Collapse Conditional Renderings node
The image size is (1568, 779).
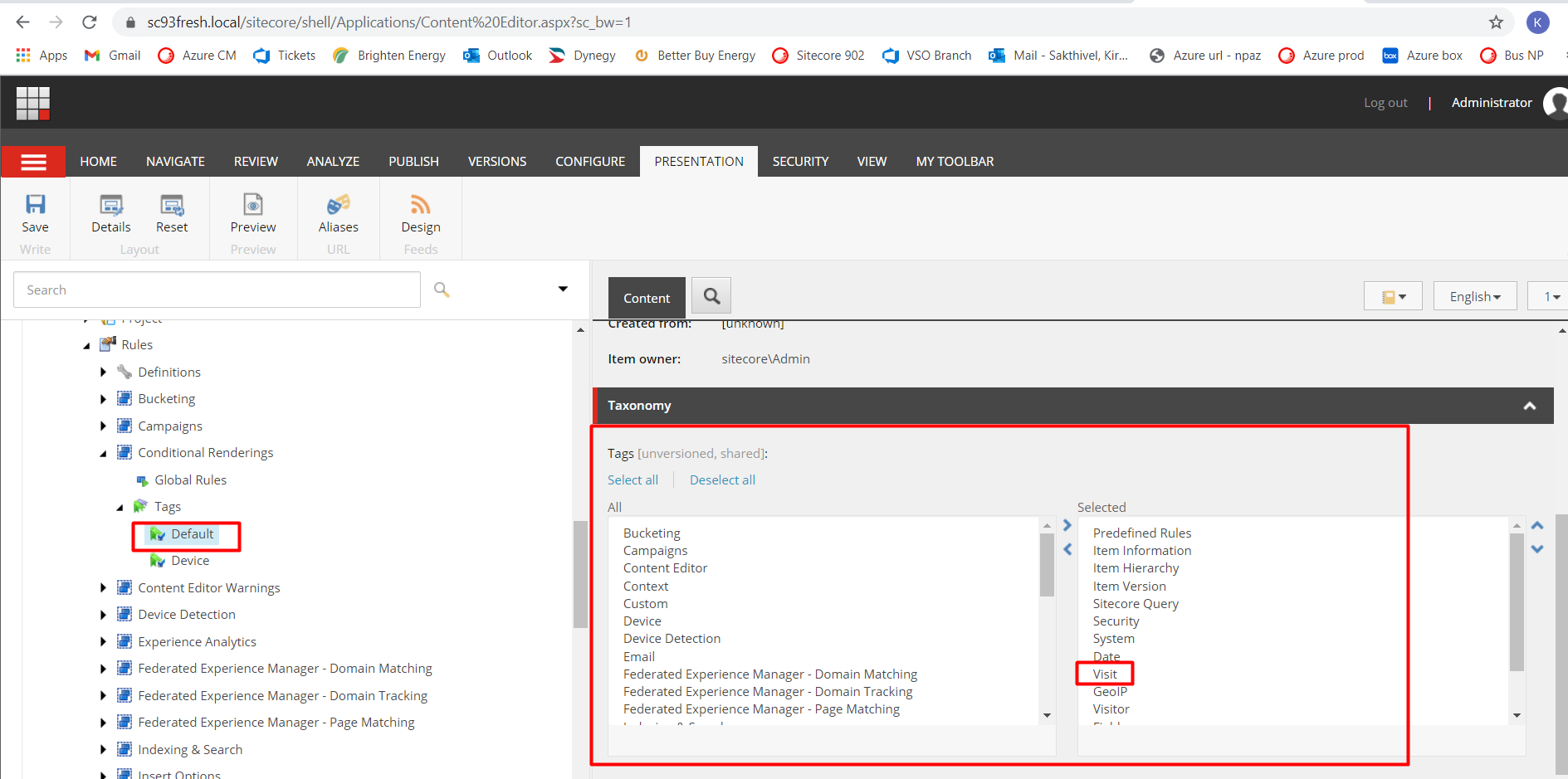(103, 453)
